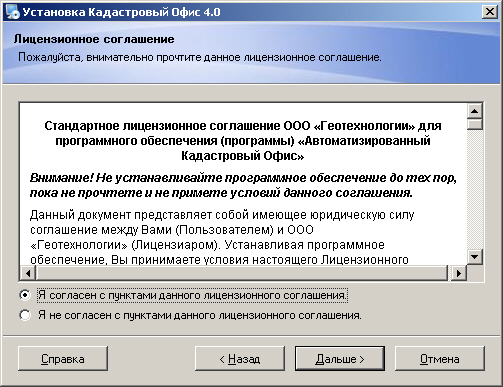Click the vertical scrollbar track below the thumb
The image size is (503, 387).
(475, 190)
